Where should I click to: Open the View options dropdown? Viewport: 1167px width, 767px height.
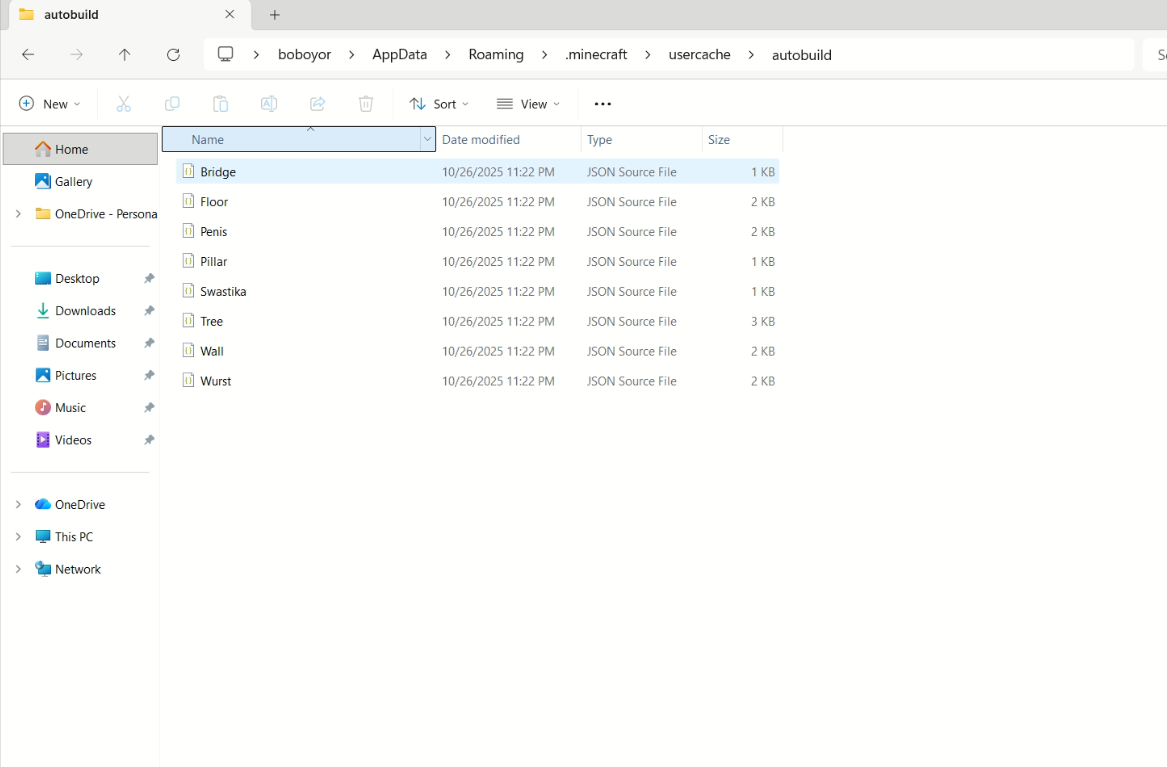(x=528, y=104)
